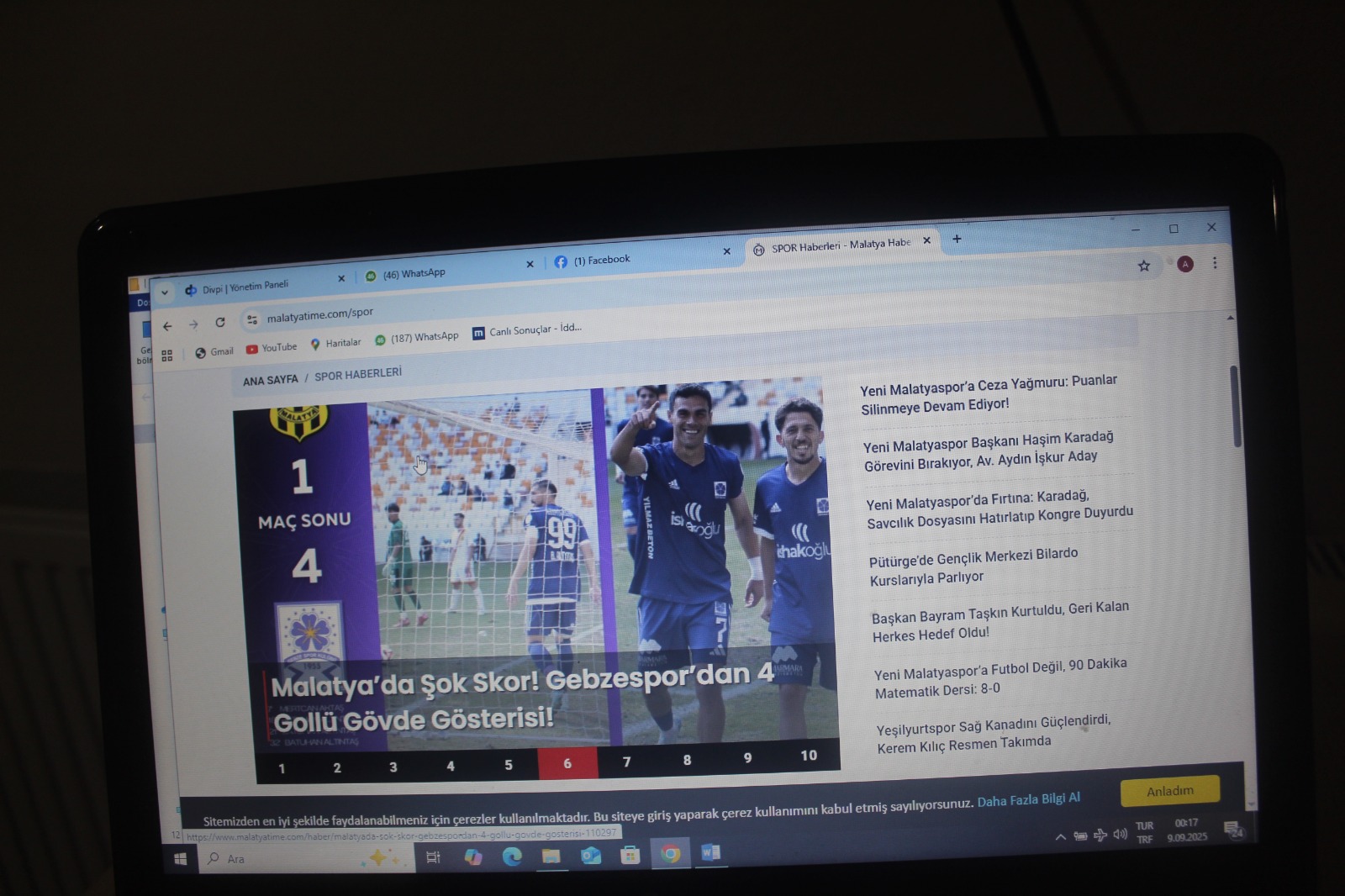Open Microsoft Edge from the taskbar

(512, 856)
